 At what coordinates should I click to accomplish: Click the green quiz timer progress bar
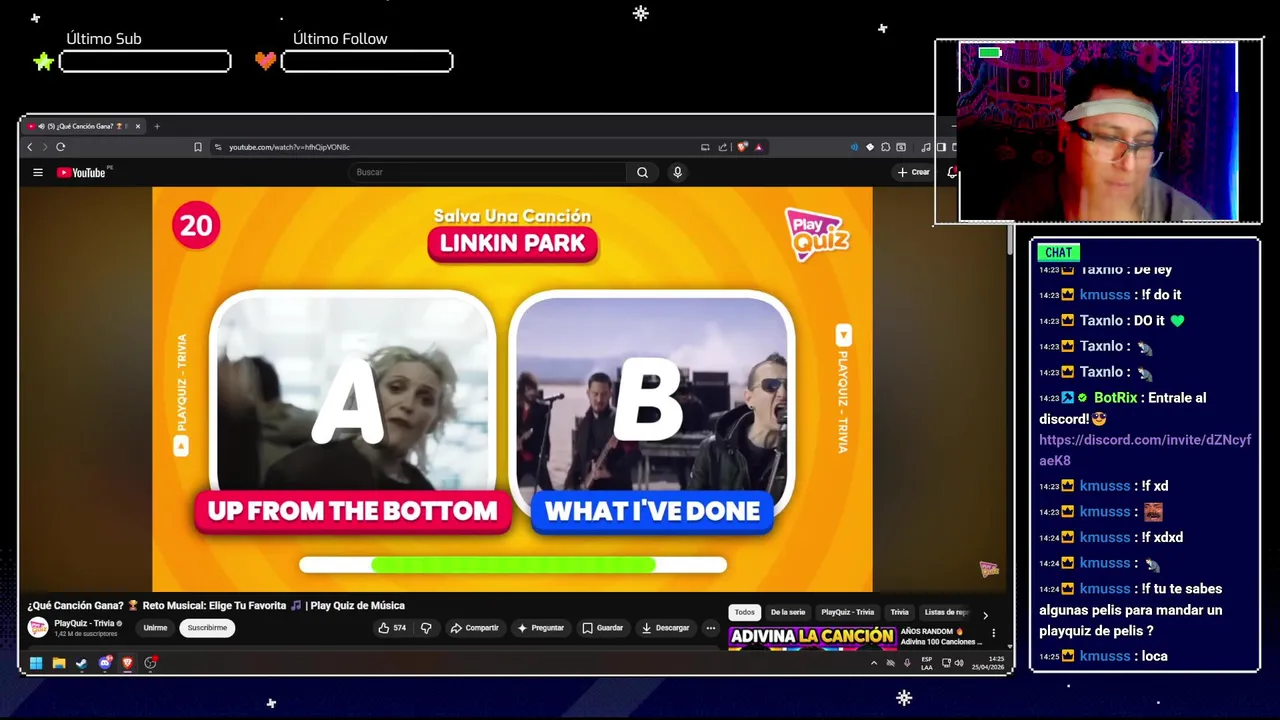pos(513,565)
